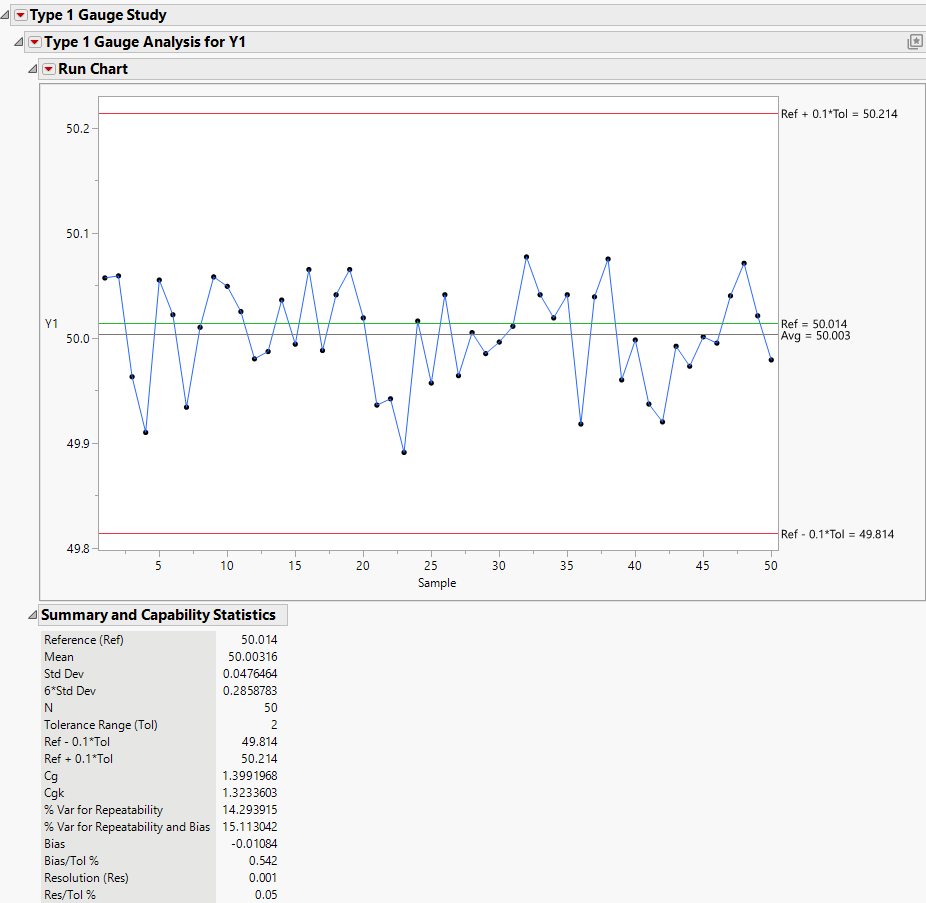The height and width of the screenshot is (903, 926).
Task: Click the Y1 axis label
Action: 52,323
